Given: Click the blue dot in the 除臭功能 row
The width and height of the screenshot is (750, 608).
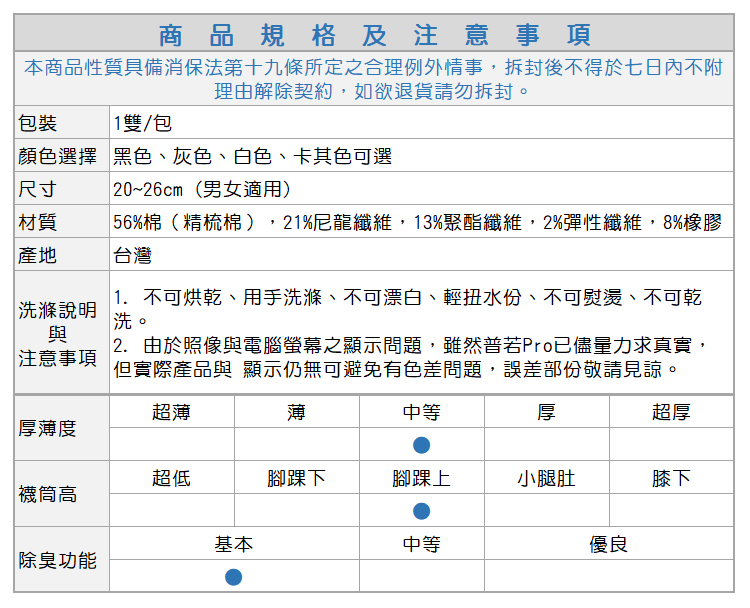Looking at the screenshot, I should 233,577.
